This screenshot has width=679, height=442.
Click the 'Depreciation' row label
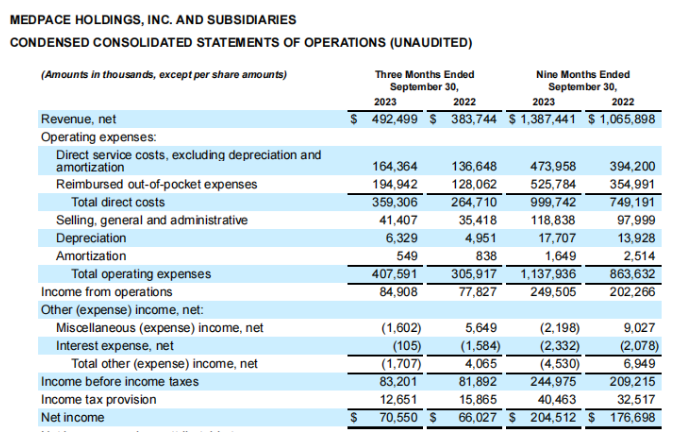91,238
